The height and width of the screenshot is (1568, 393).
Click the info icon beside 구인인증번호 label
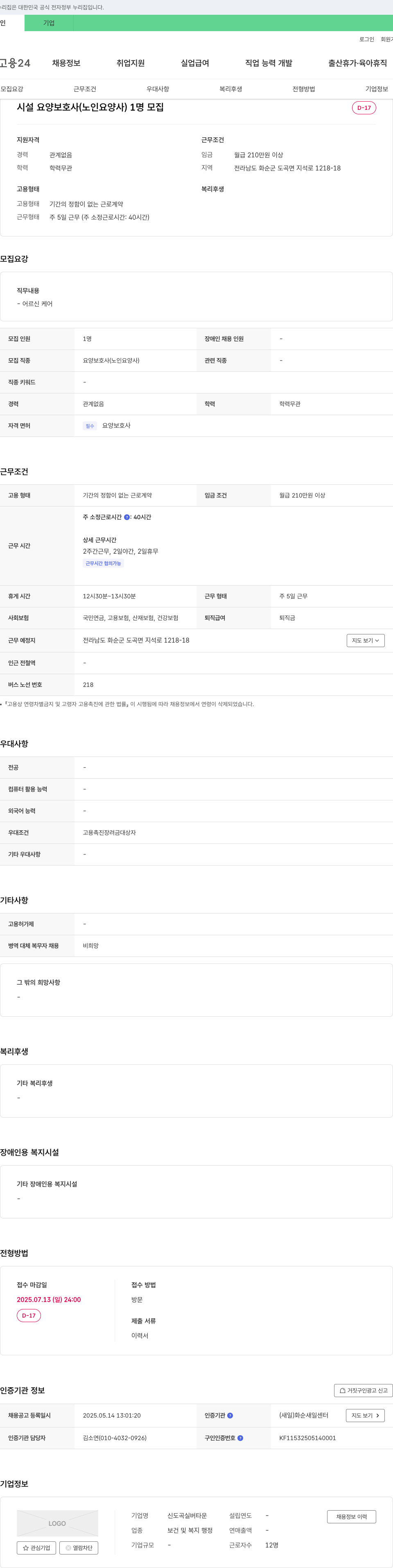pos(240,1438)
